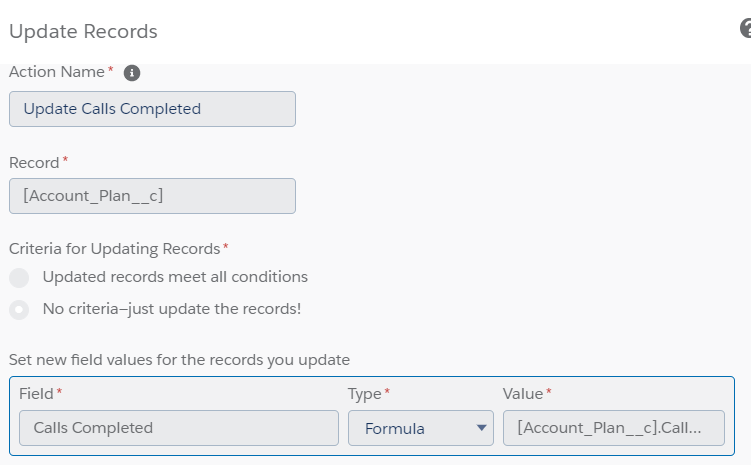
Task: Click the 'Field' column label
Action: (37, 394)
